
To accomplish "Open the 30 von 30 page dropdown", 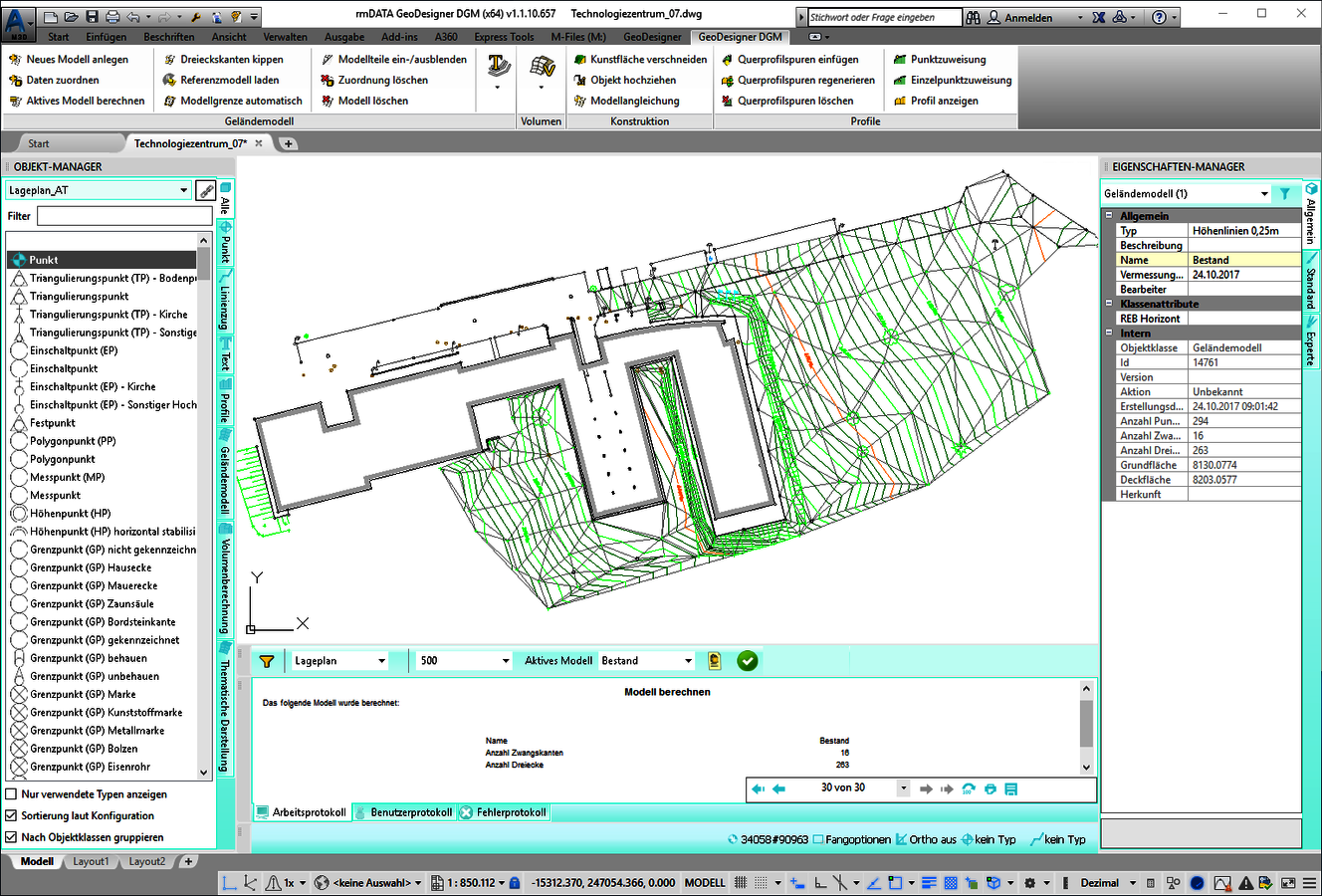I will pyautogui.click(x=904, y=788).
